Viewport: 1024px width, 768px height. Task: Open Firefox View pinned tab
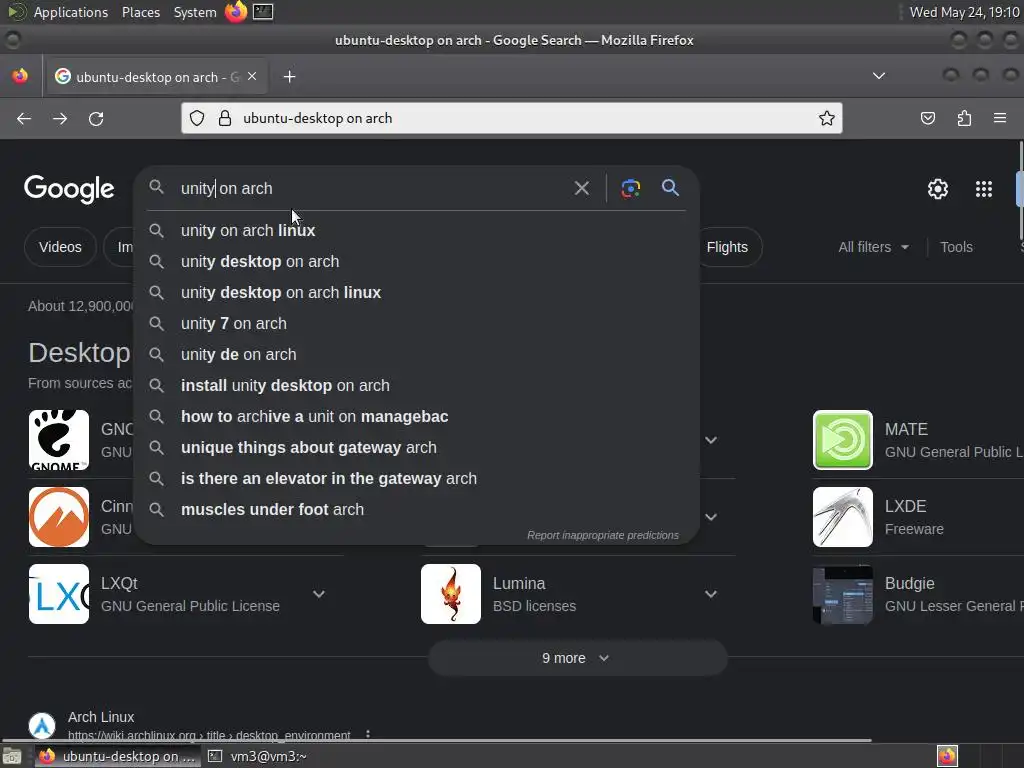pos(20,76)
